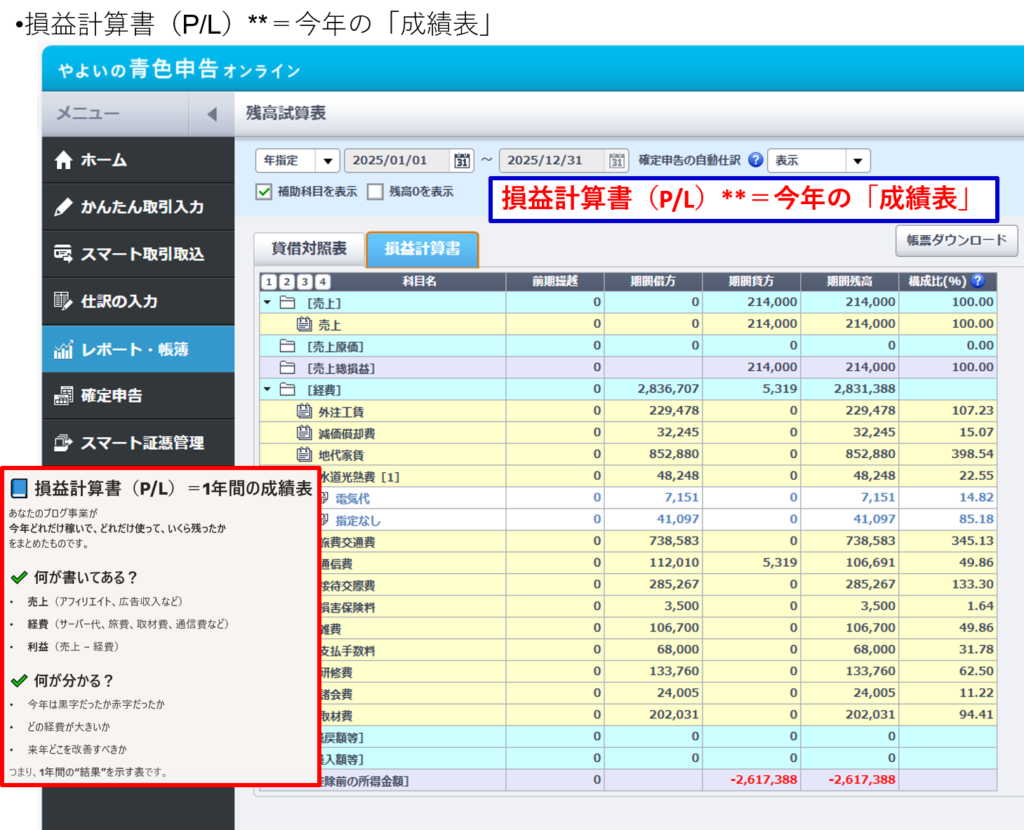Click the pencil icon for かんたん取引入力
Image resolution: width=1024 pixels, height=830 pixels.
click(64, 207)
